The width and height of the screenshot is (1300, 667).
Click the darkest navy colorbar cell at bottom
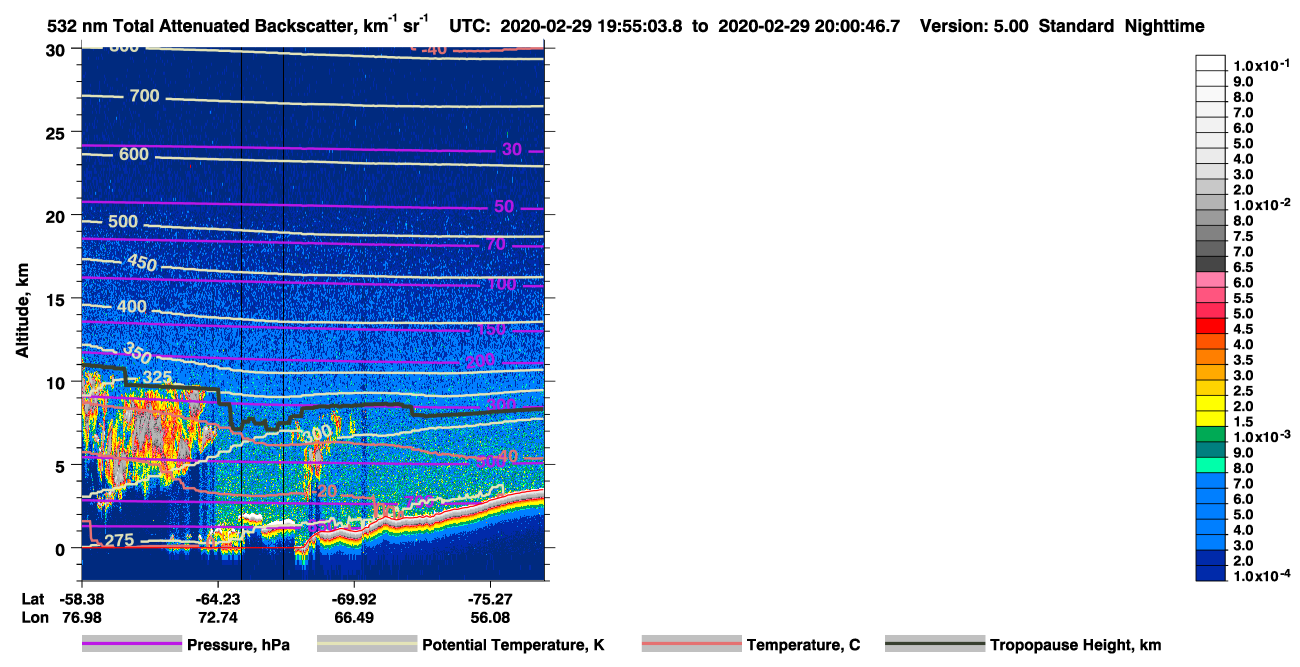pyautogui.click(x=1211, y=573)
